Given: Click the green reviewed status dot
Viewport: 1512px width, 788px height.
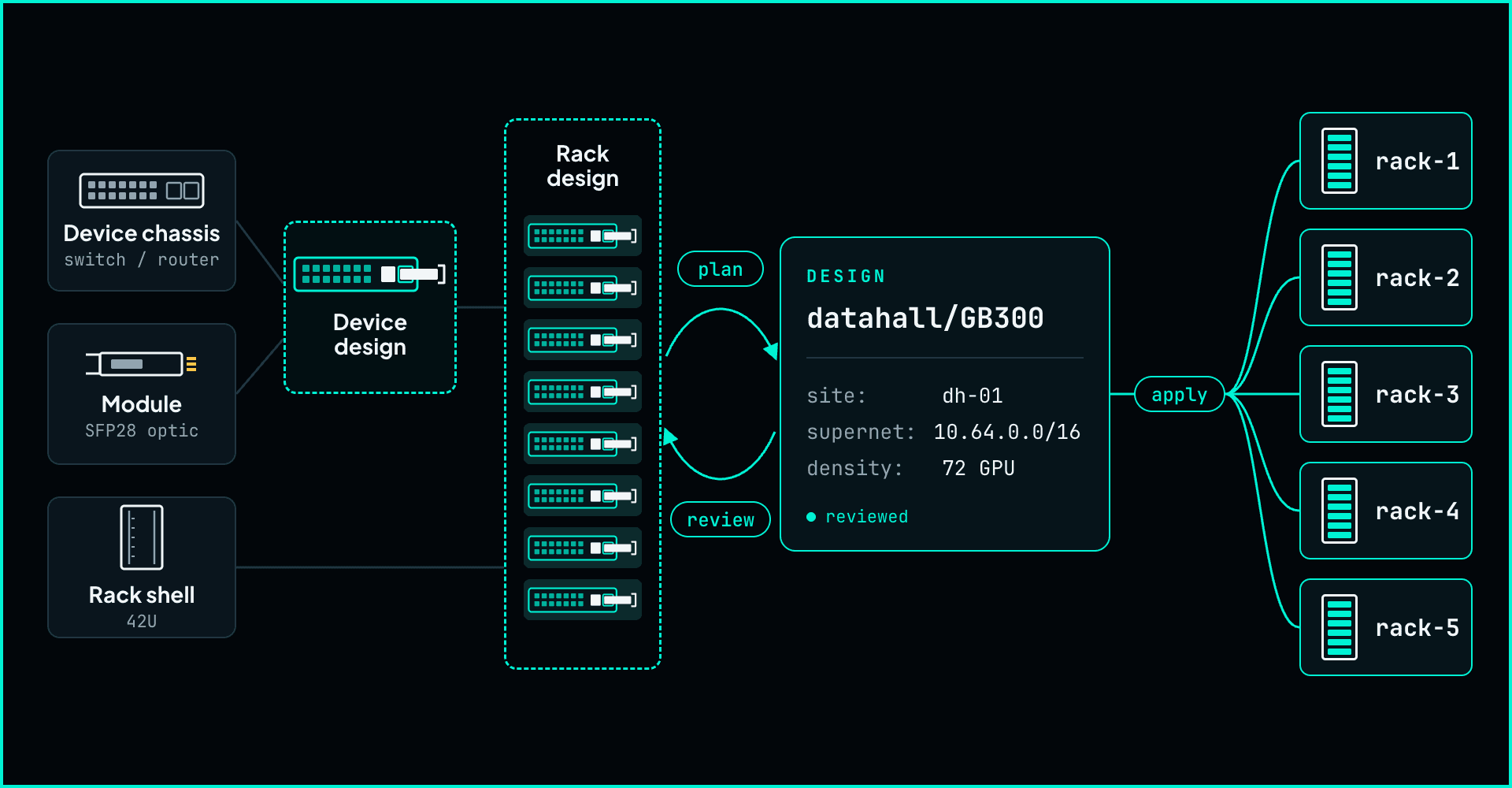Looking at the screenshot, I should coord(811,517).
